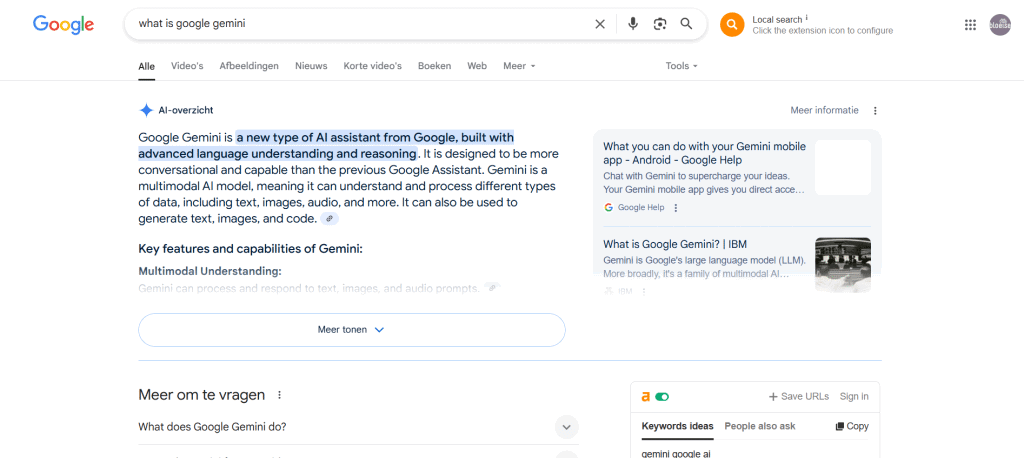1024x458 pixels.
Task: Switch to the Afbeeldingen tab
Action: pos(249,66)
